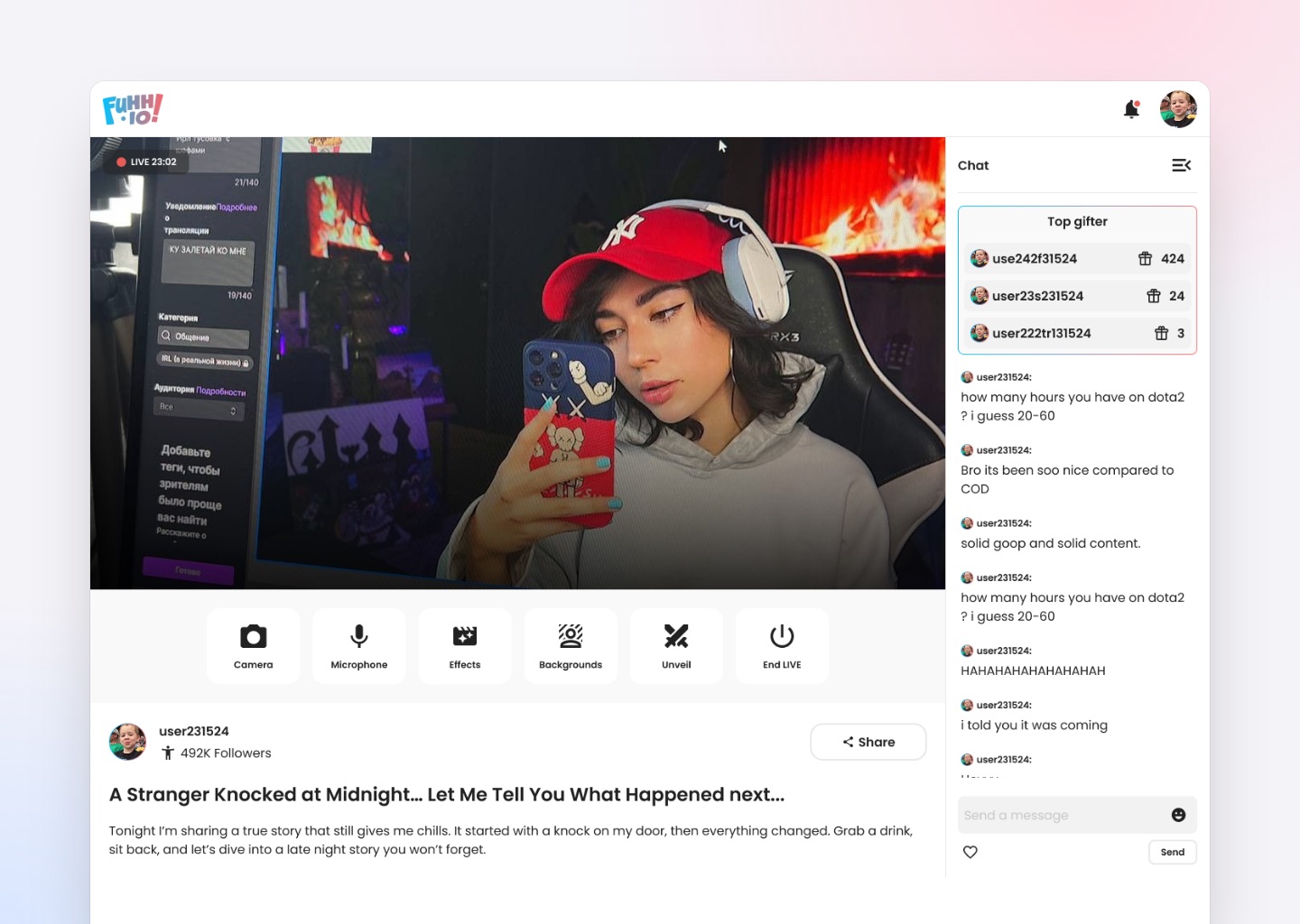Click the Chat panel title
This screenshot has height=924, width=1300.
point(973,165)
